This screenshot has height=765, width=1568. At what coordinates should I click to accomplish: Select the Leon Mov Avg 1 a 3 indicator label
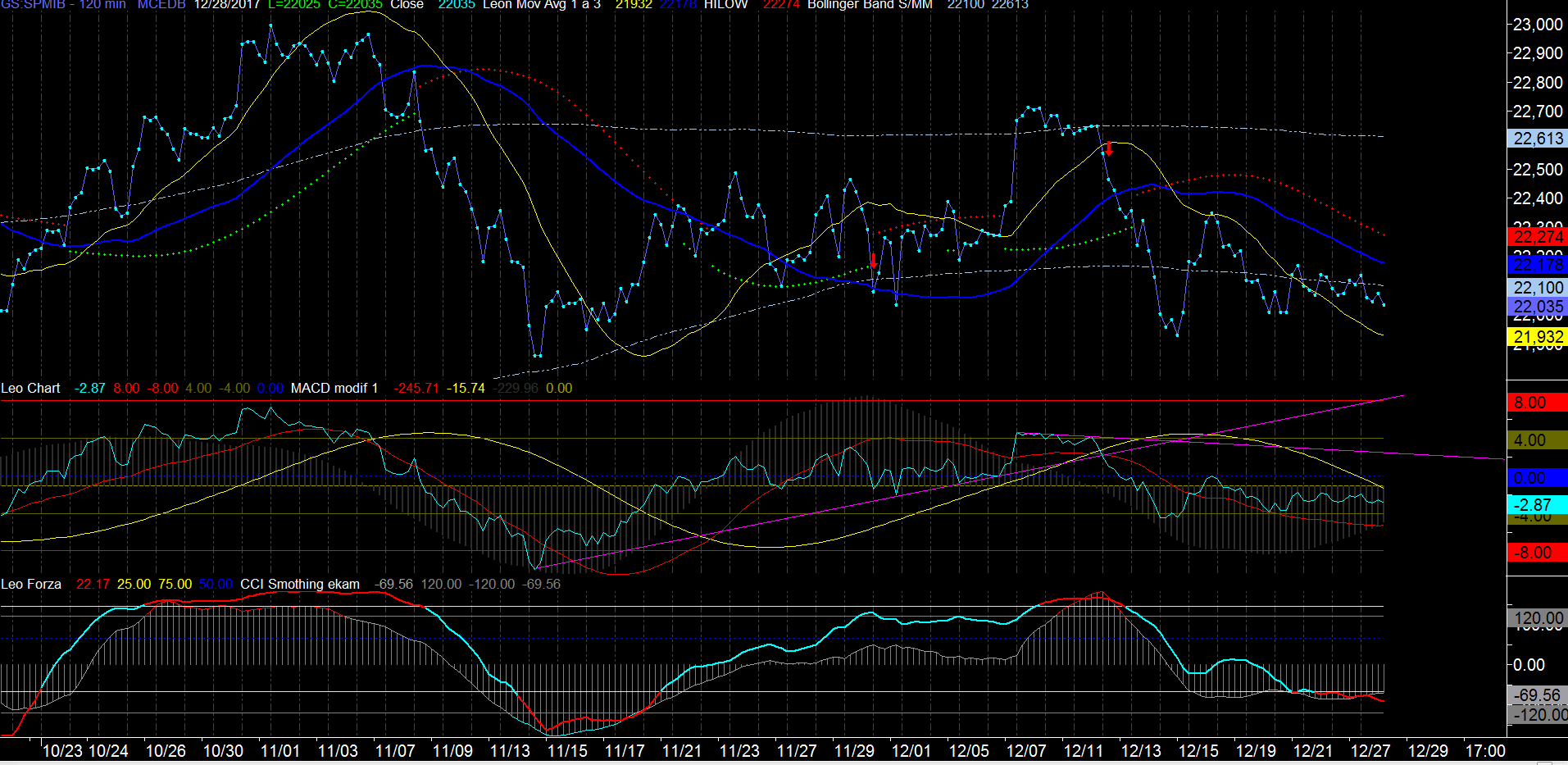click(x=542, y=4)
